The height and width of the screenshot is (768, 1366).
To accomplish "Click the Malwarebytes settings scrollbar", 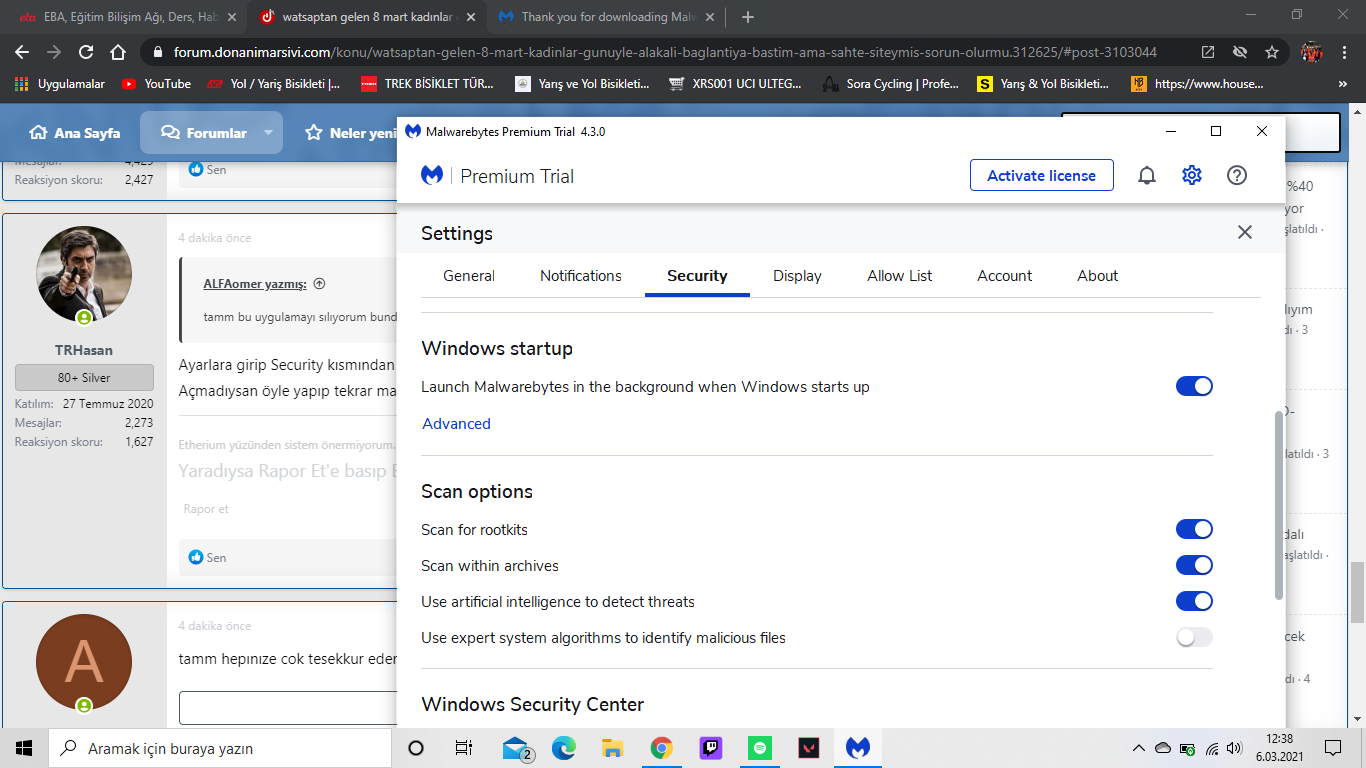I will tap(1279, 505).
